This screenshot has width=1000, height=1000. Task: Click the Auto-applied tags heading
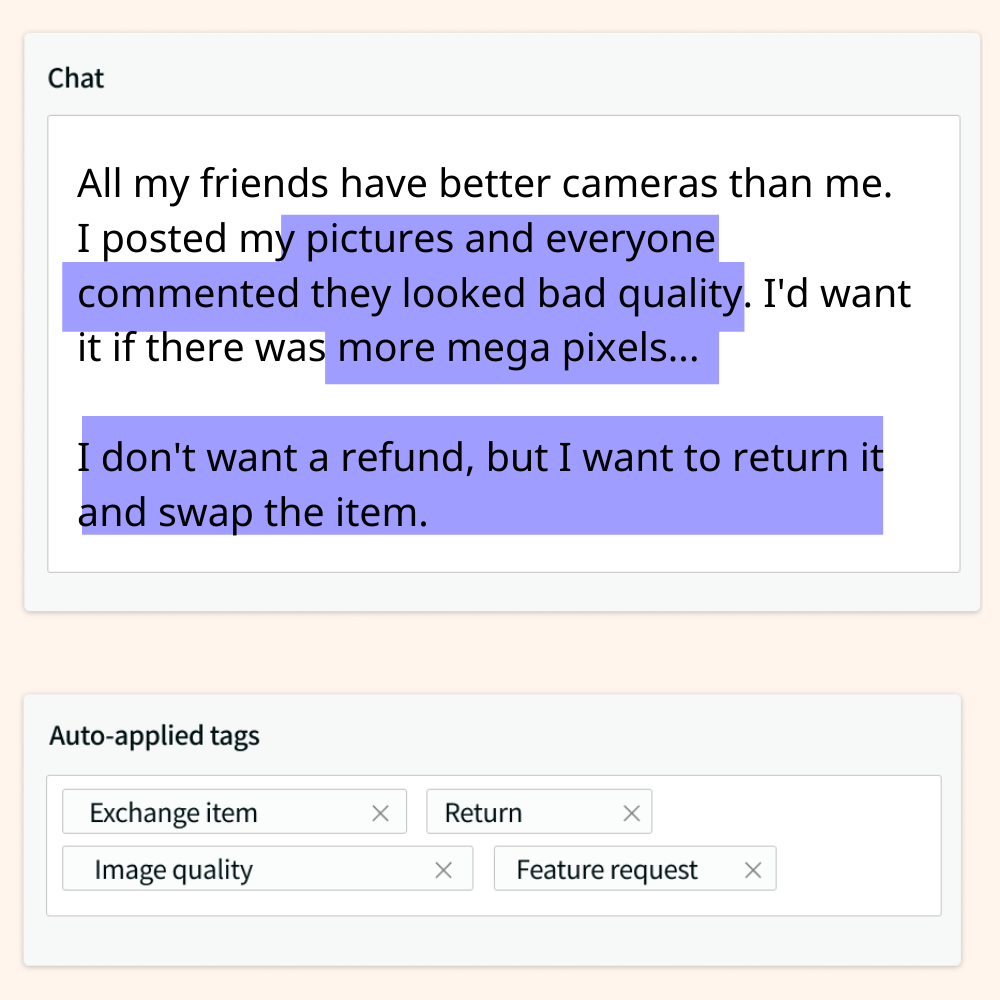(154, 737)
